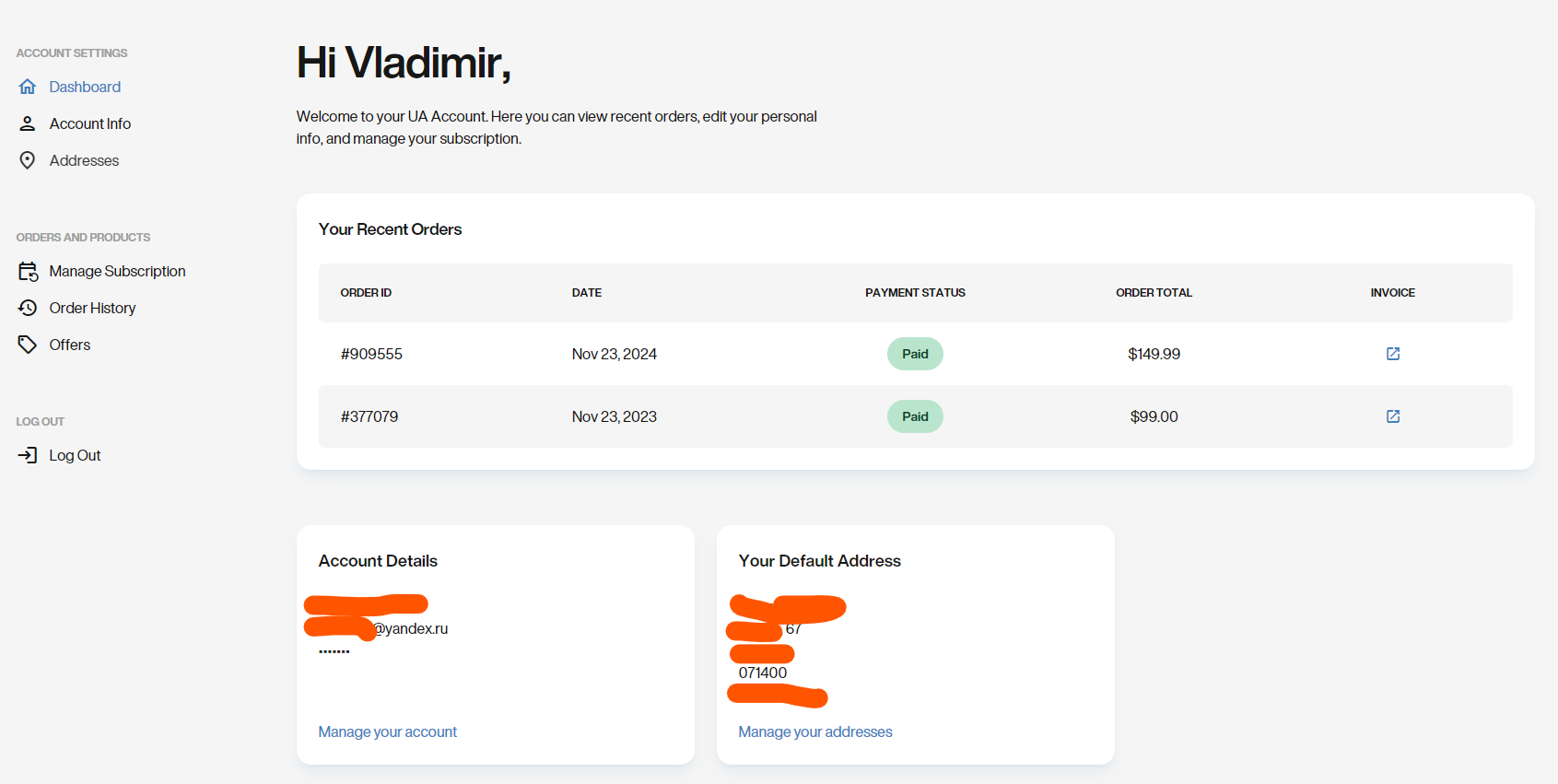
Task: Click the Log Out text link
Action: 75,455
